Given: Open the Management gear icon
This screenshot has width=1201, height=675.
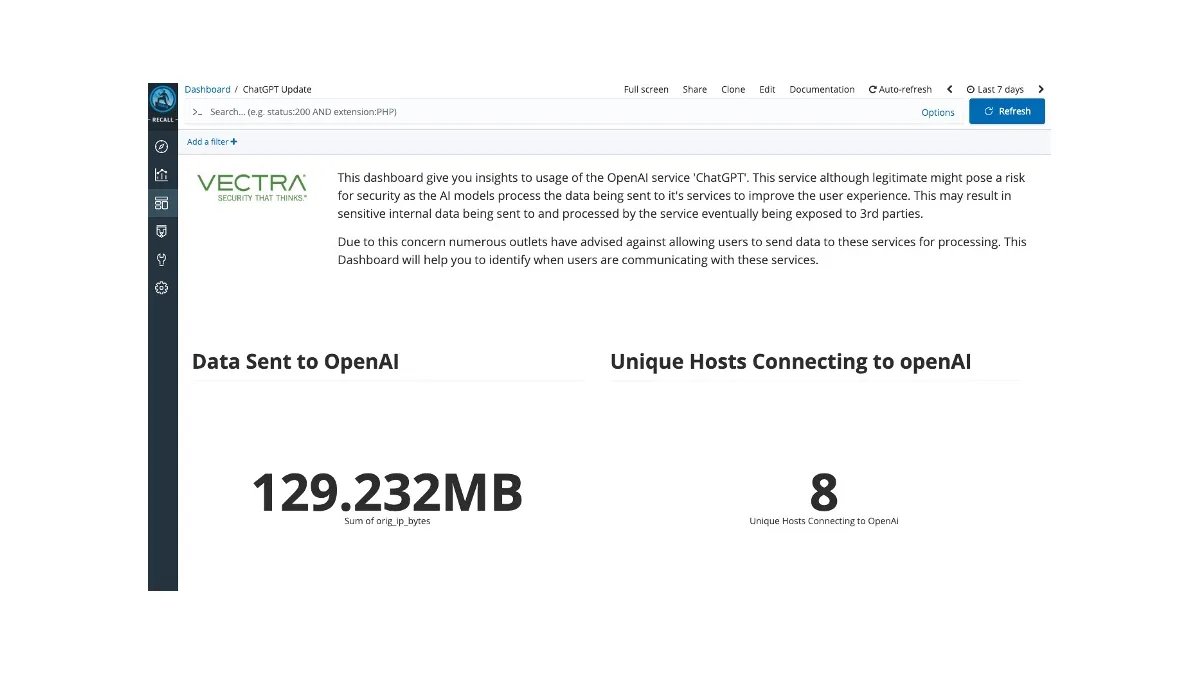Looking at the screenshot, I should [161, 288].
